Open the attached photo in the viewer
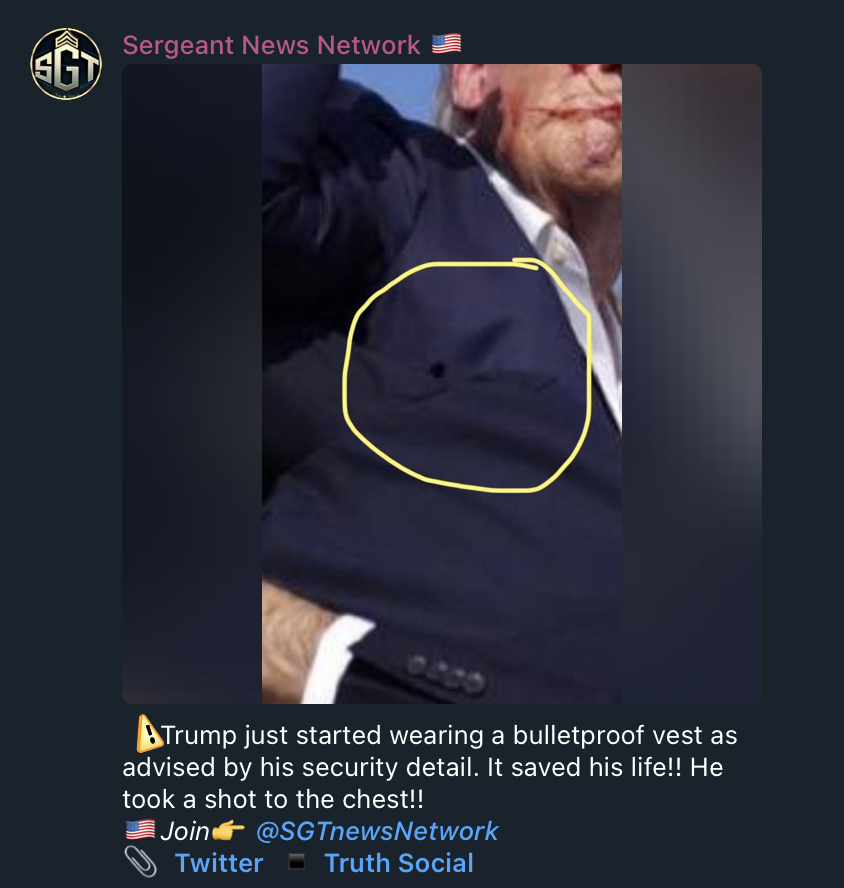This screenshot has width=844, height=888. click(x=442, y=383)
